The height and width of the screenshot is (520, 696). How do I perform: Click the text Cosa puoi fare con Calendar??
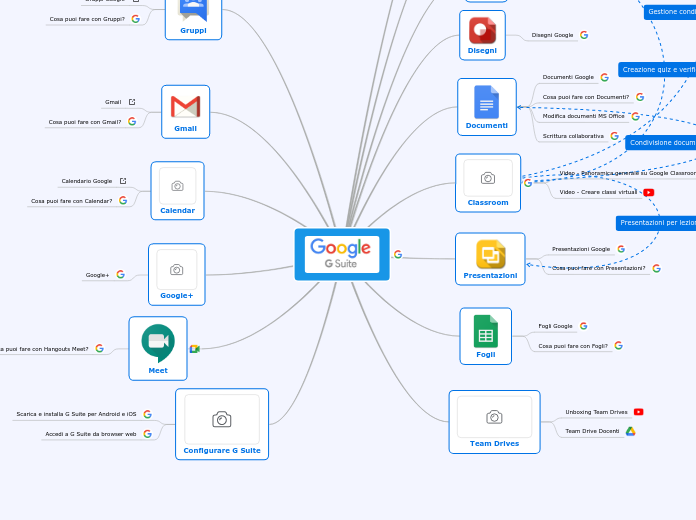[x=71, y=201]
